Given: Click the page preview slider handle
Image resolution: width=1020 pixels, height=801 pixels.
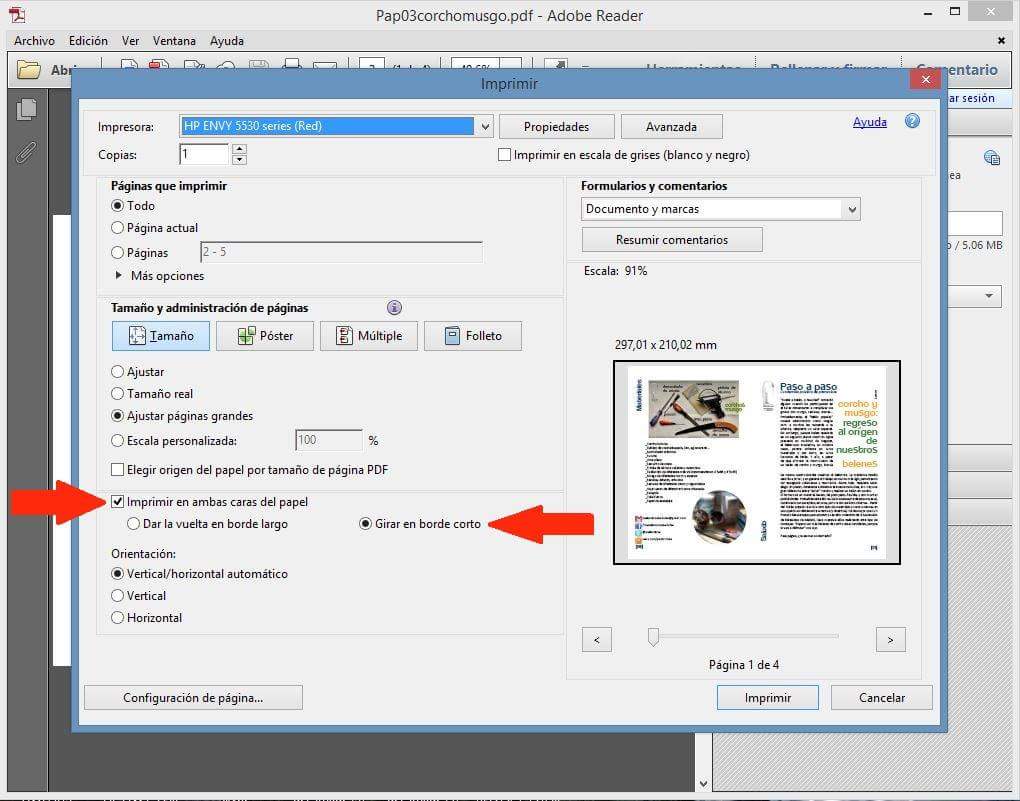Looking at the screenshot, I should [x=653, y=637].
